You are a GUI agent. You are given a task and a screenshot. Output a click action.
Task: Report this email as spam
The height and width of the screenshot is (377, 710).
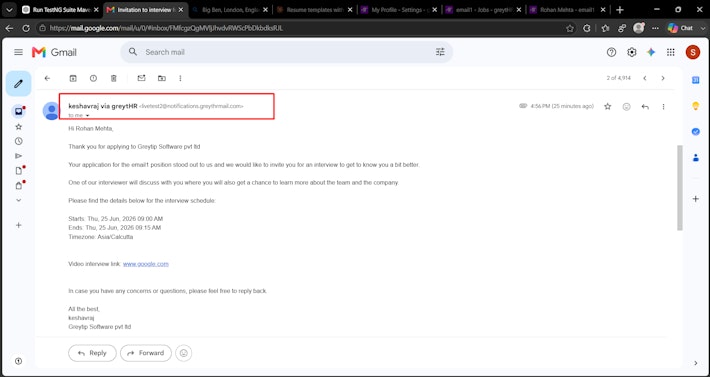pyautogui.click(x=93, y=78)
